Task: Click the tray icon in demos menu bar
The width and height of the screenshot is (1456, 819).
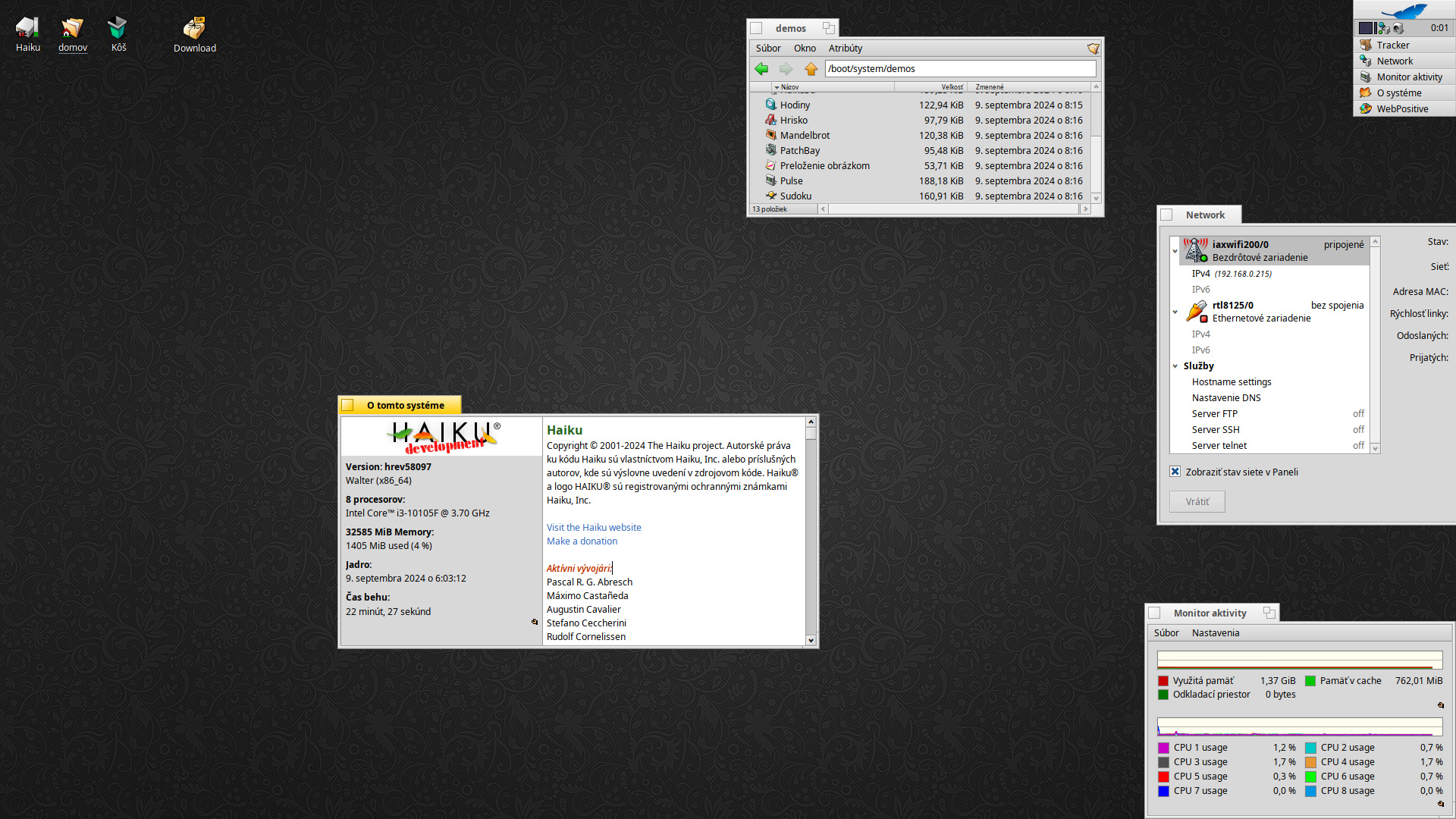Action: coord(1093,49)
